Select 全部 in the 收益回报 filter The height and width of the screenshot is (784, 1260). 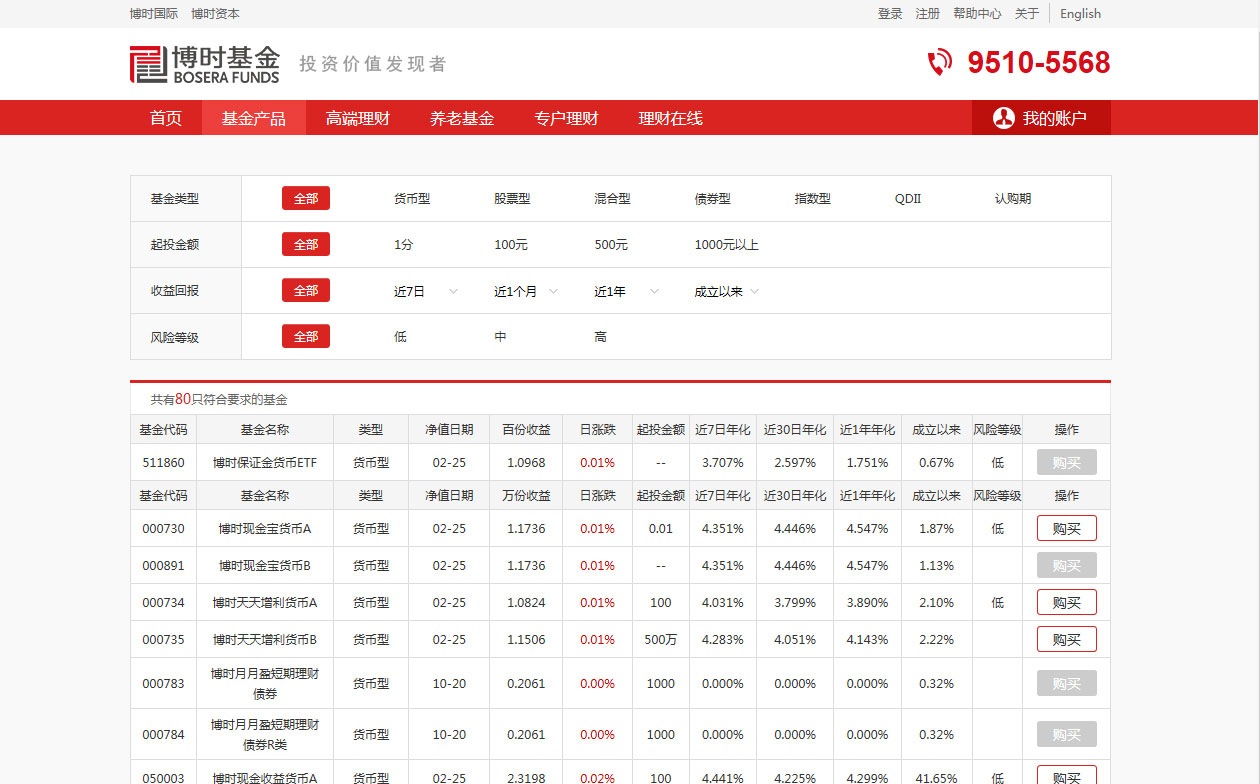[306, 290]
